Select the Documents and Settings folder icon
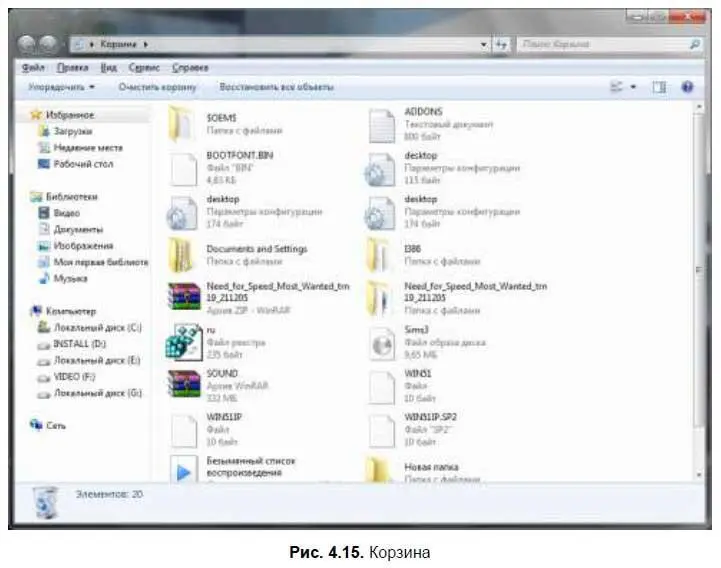 183,254
